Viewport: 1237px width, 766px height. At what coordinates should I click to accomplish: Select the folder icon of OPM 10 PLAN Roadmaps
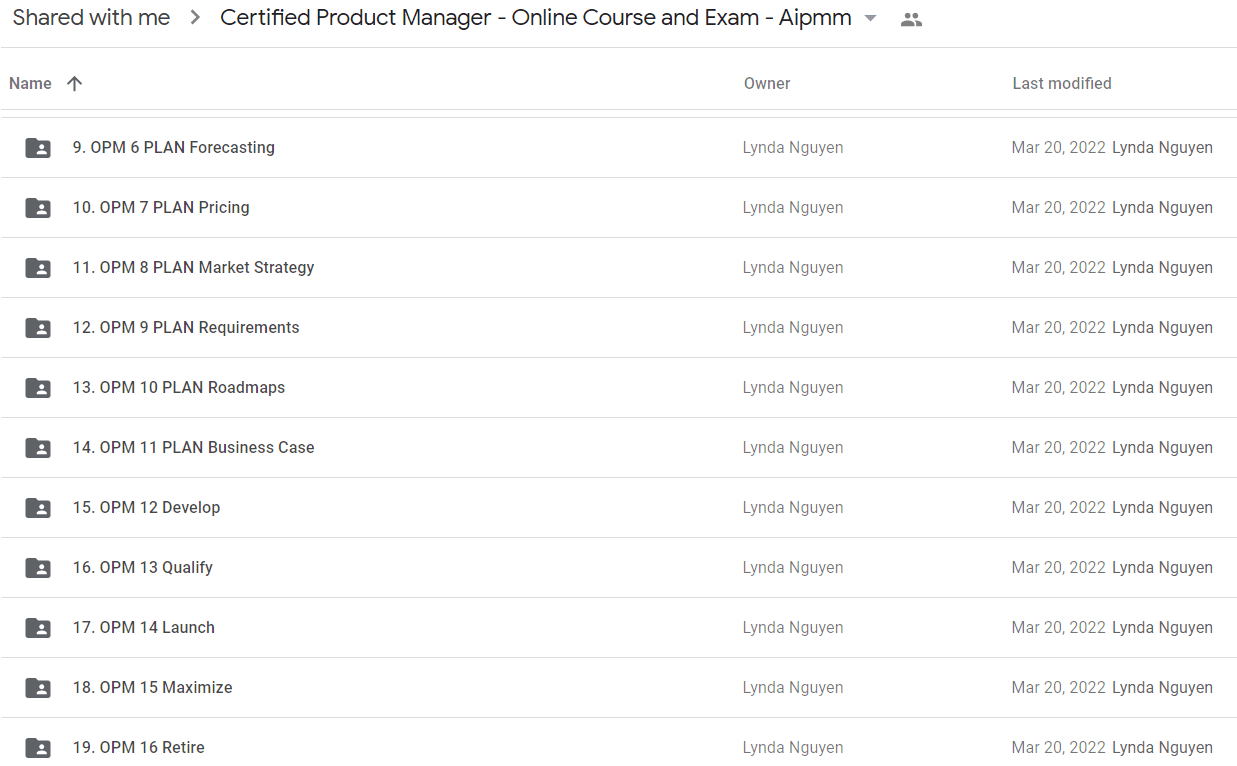38,388
